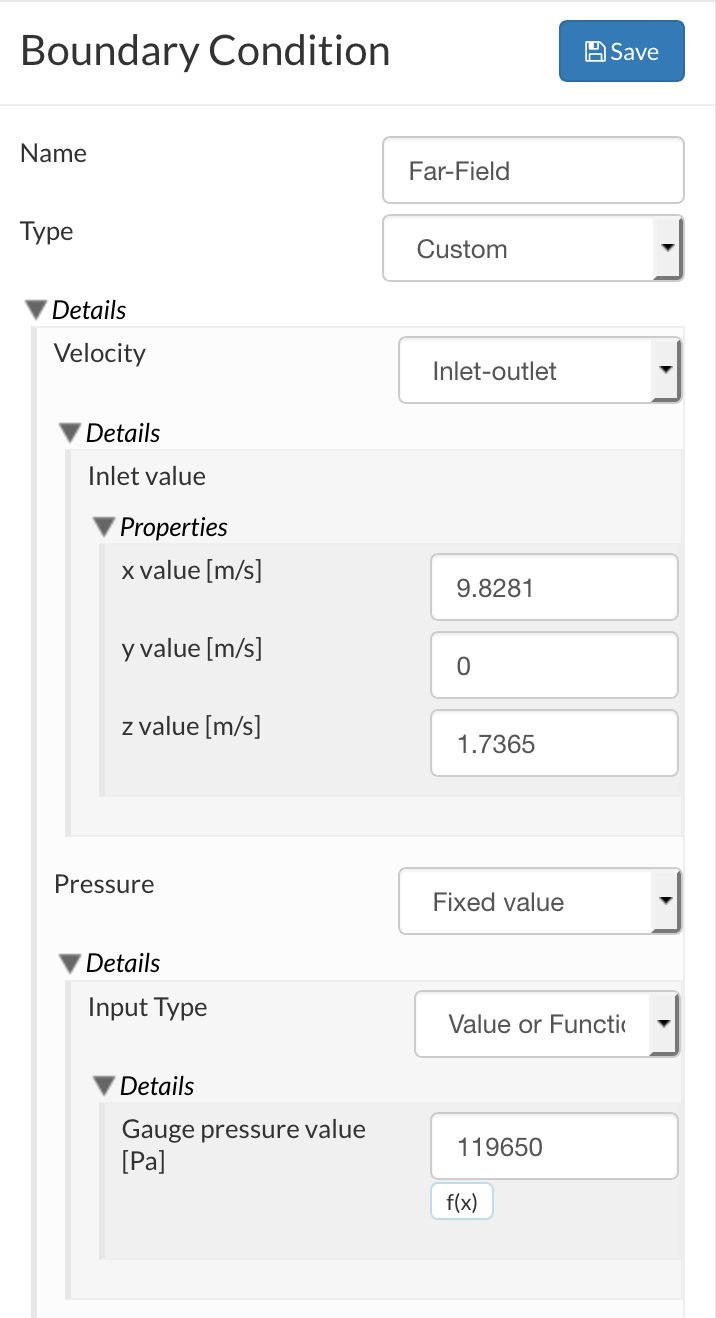Viewport: 716px width, 1318px height.
Task: Click the arrow on the Pressure dropdown
Action: tap(665, 902)
